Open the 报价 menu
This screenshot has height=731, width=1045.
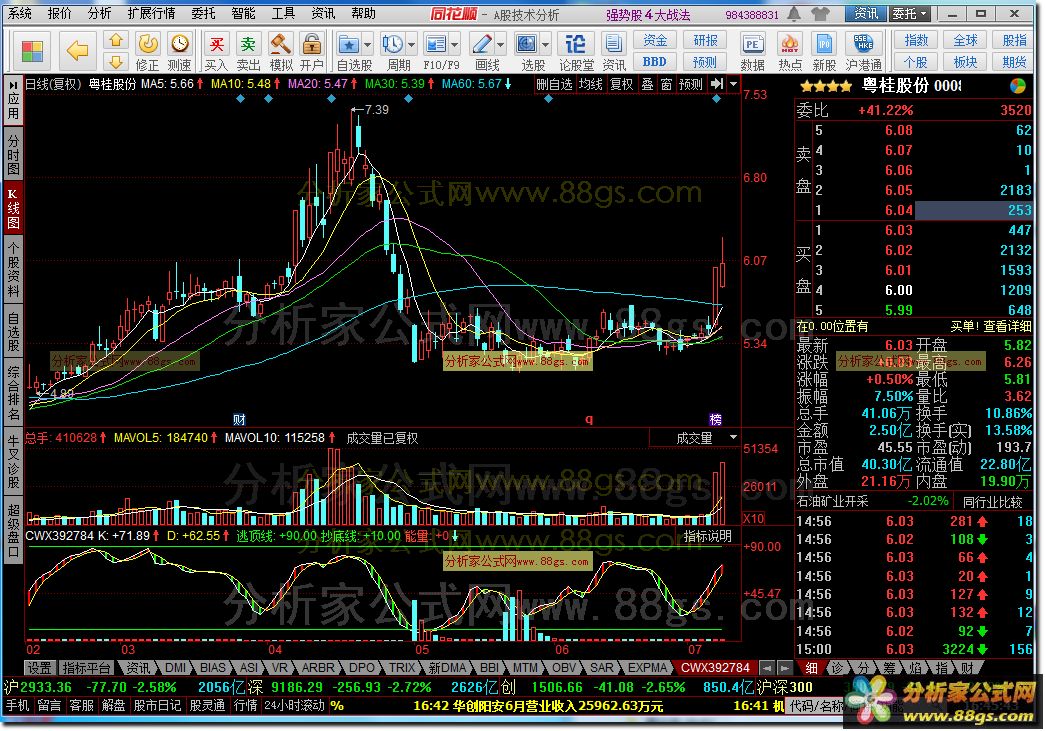[x=60, y=13]
